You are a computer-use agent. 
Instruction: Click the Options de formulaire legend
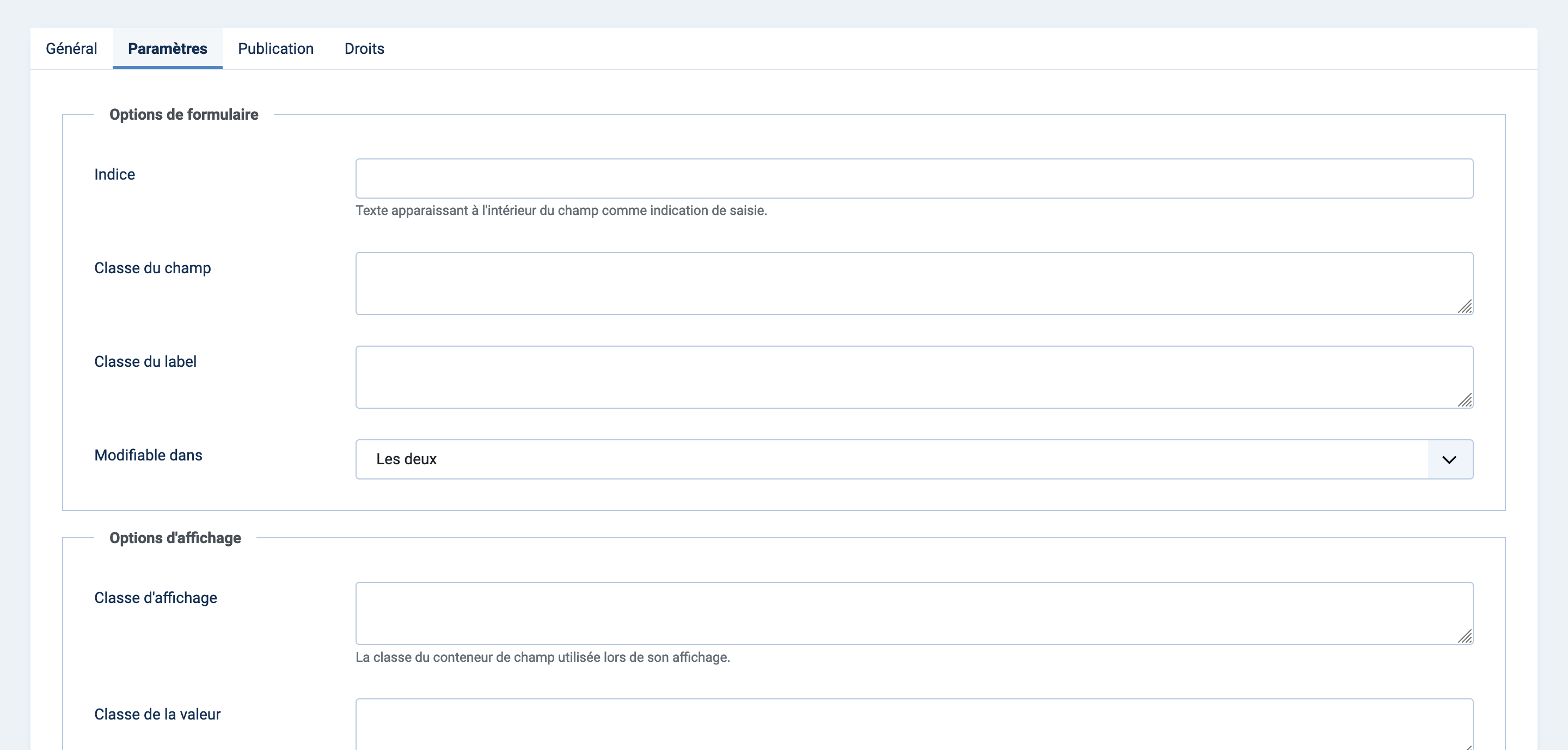[x=184, y=114]
